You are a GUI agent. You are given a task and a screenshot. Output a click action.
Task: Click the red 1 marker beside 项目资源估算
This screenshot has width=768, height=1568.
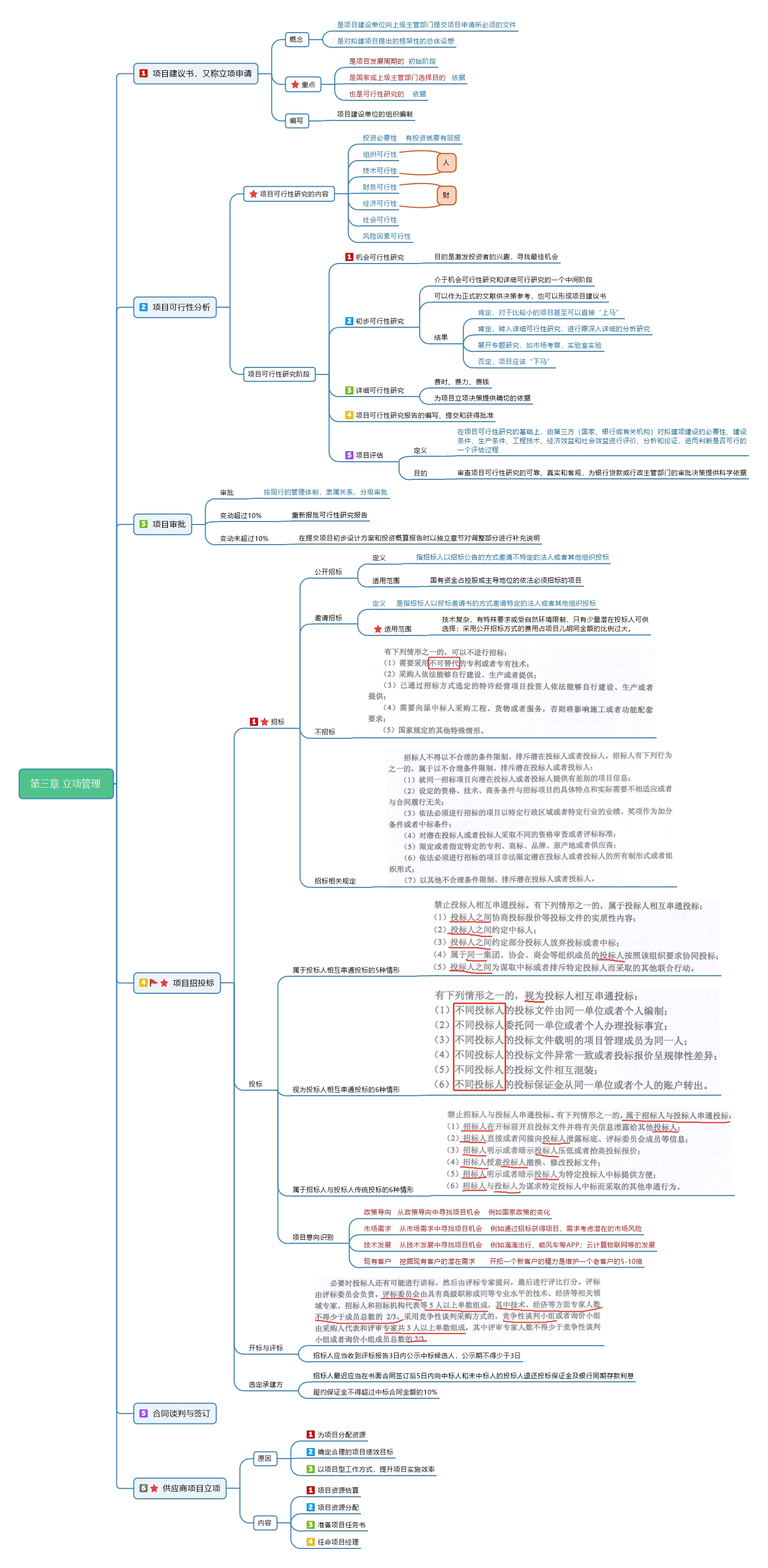pyautogui.click(x=310, y=1491)
